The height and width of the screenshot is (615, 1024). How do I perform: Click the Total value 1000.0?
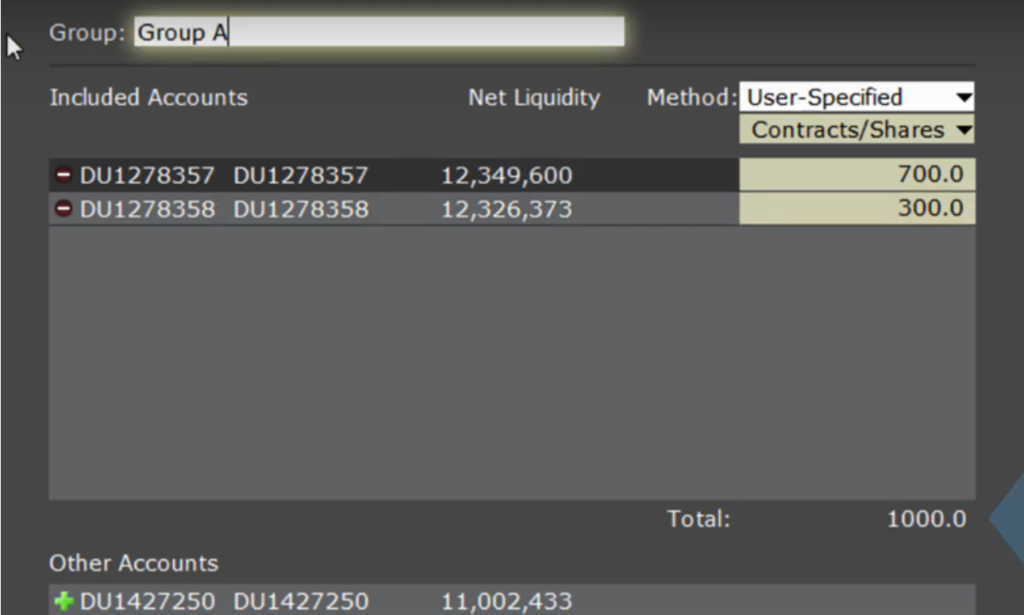[x=926, y=520]
